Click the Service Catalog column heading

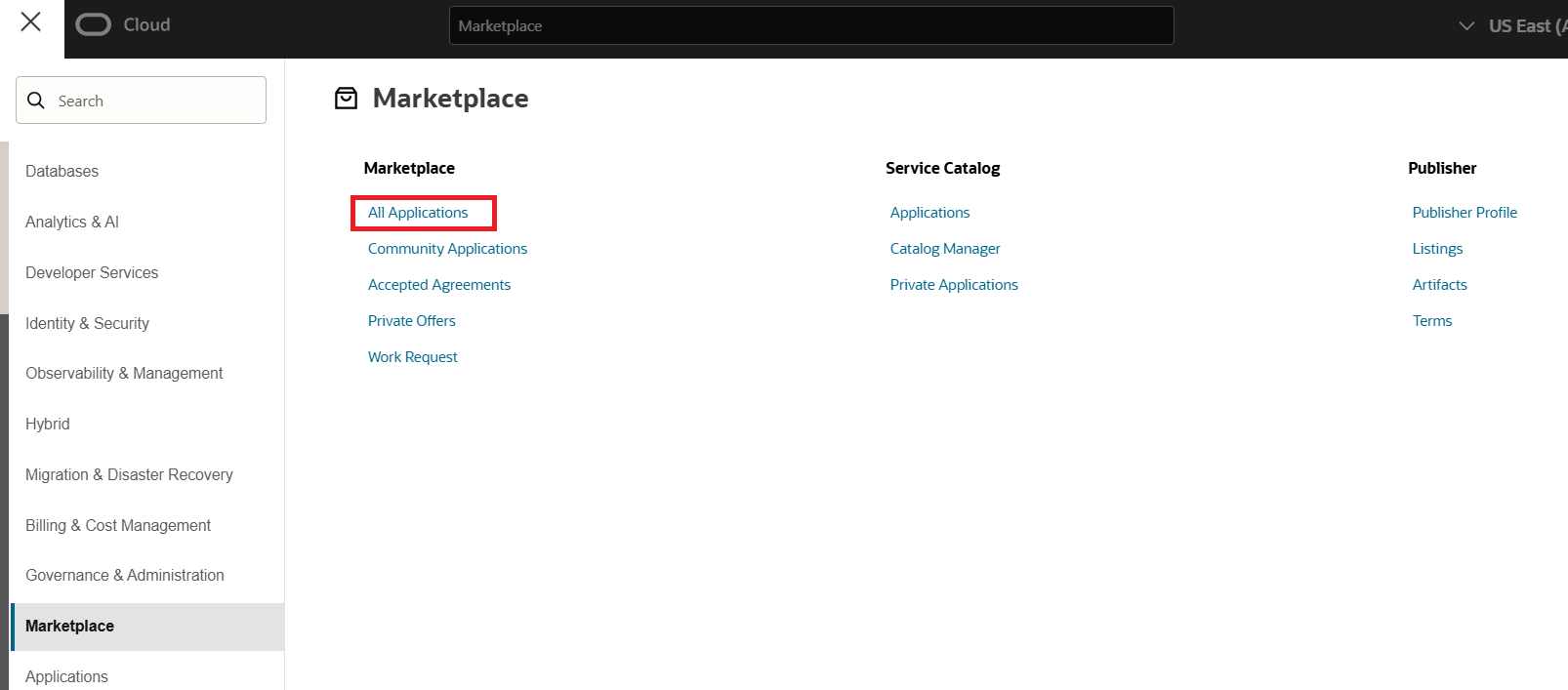pos(943,168)
